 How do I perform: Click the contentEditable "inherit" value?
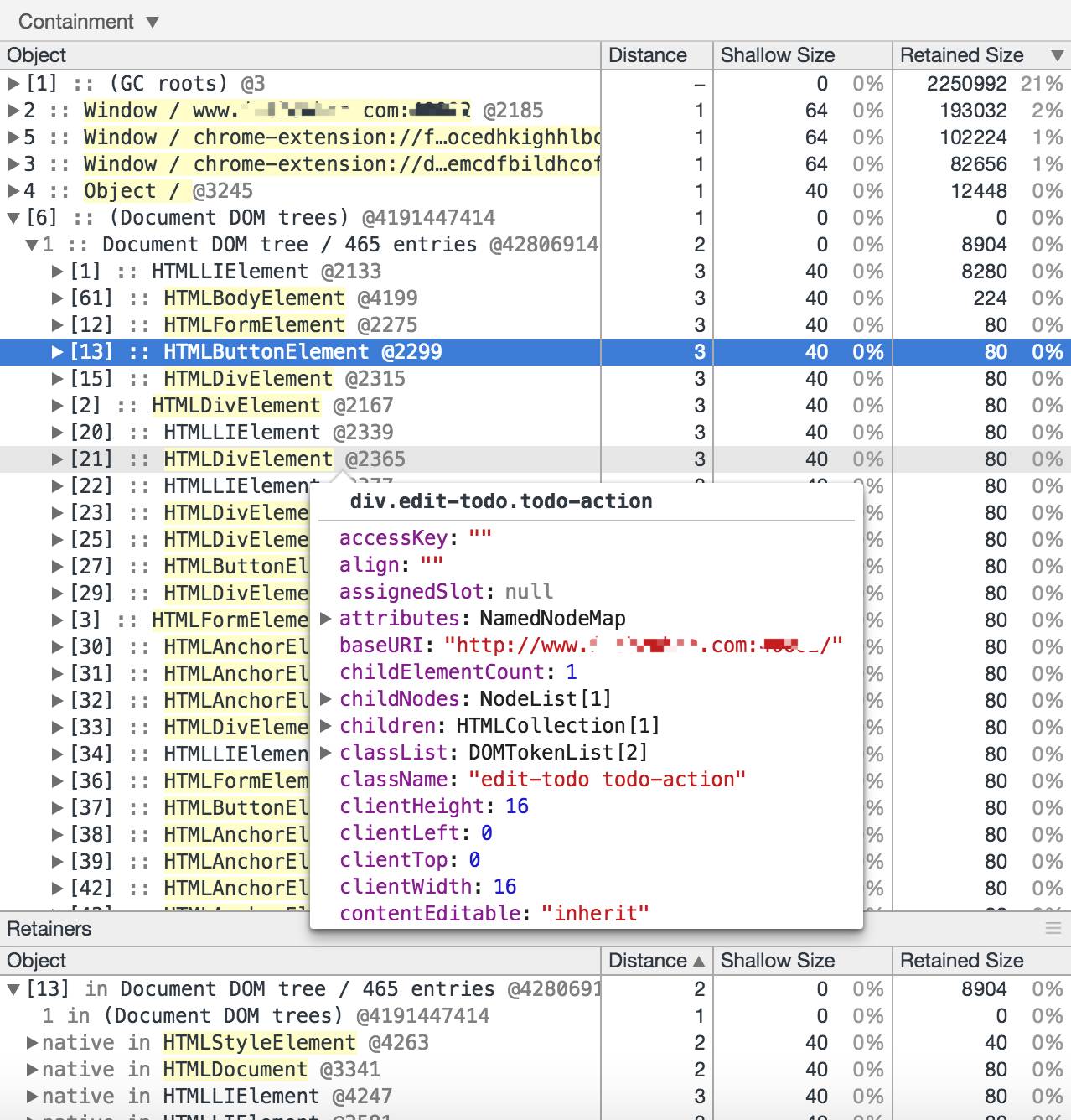click(595, 914)
